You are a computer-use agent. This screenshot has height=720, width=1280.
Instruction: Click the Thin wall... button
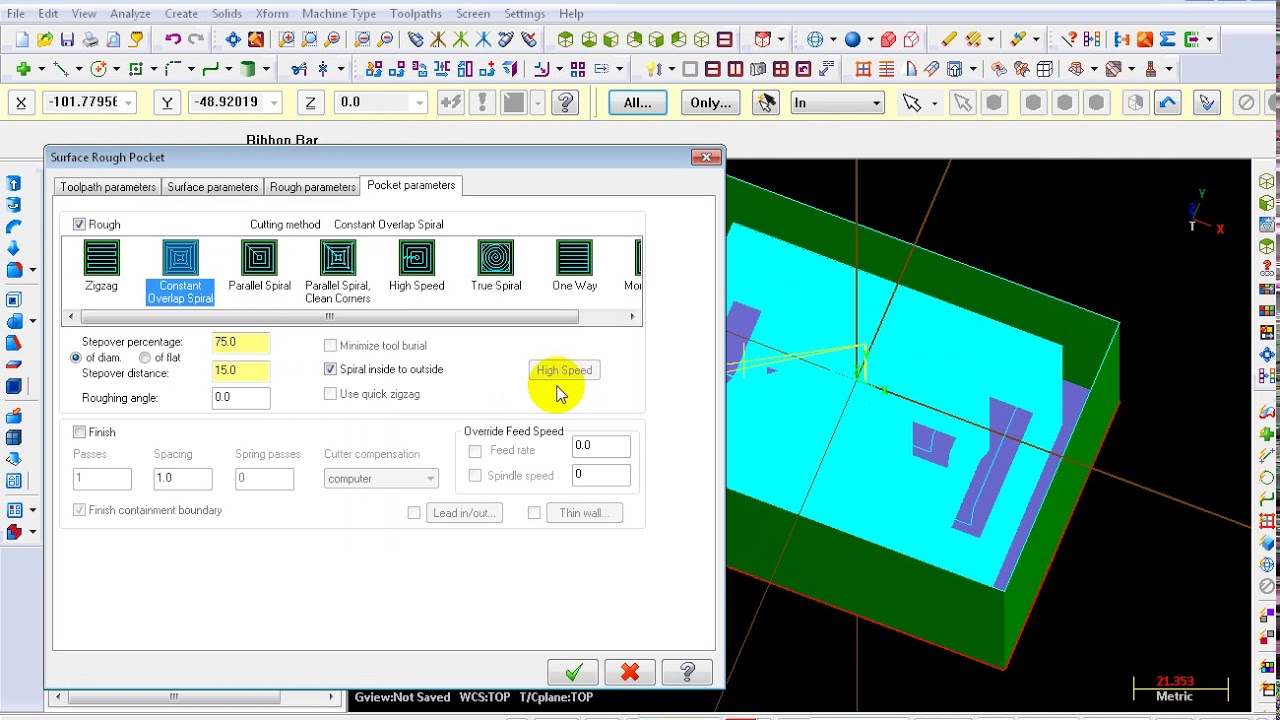[x=584, y=513]
